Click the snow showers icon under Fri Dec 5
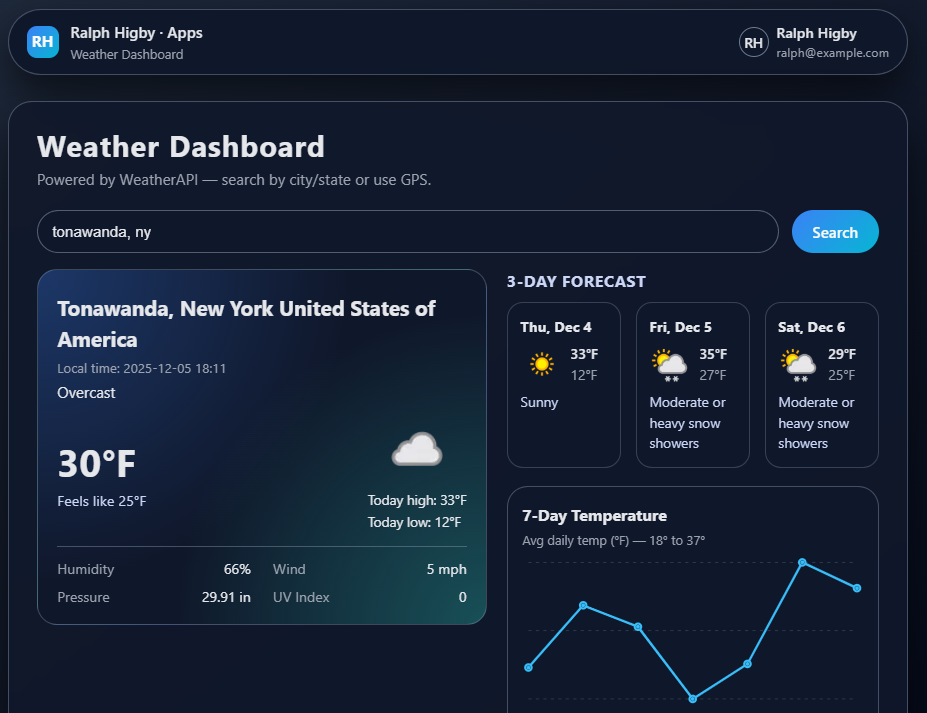Image resolution: width=927 pixels, height=713 pixels. [x=668, y=364]
